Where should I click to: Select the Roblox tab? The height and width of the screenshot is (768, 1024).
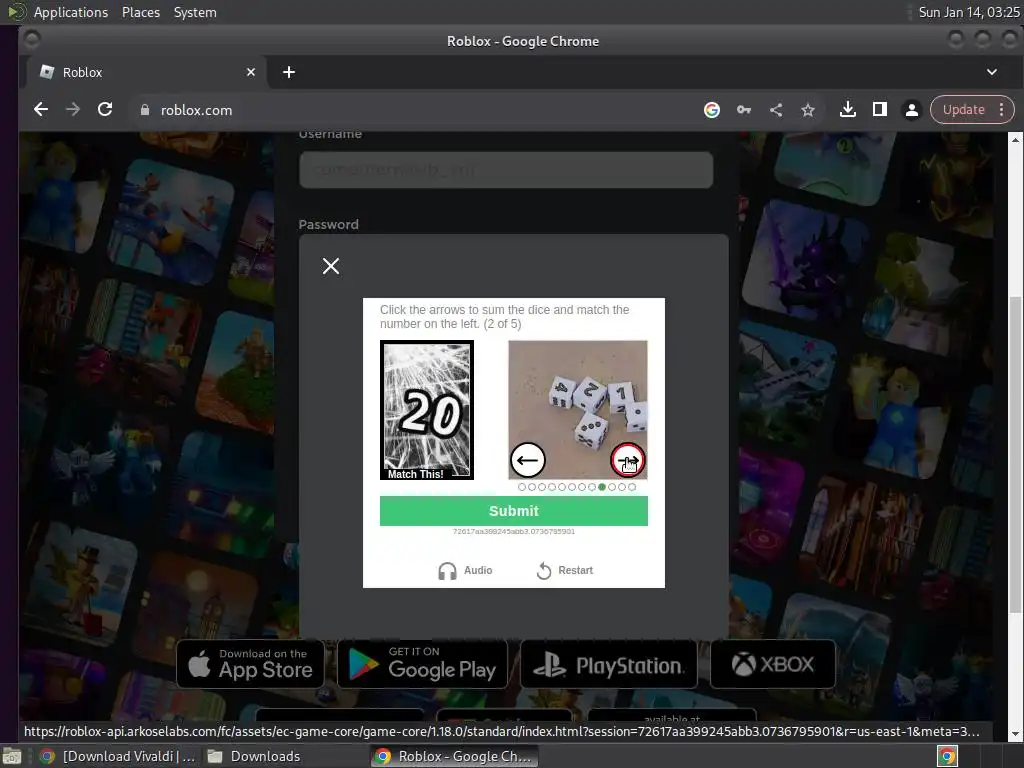[147, 72]
